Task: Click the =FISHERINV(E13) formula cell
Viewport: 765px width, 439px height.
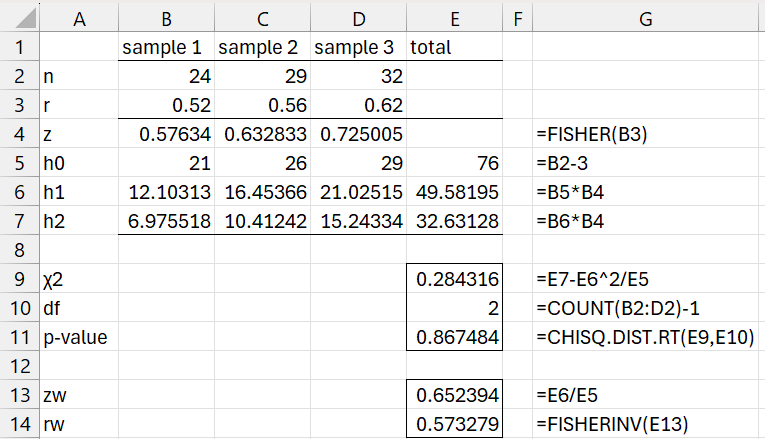Action: pyautogui.click(x=646, y=424)
